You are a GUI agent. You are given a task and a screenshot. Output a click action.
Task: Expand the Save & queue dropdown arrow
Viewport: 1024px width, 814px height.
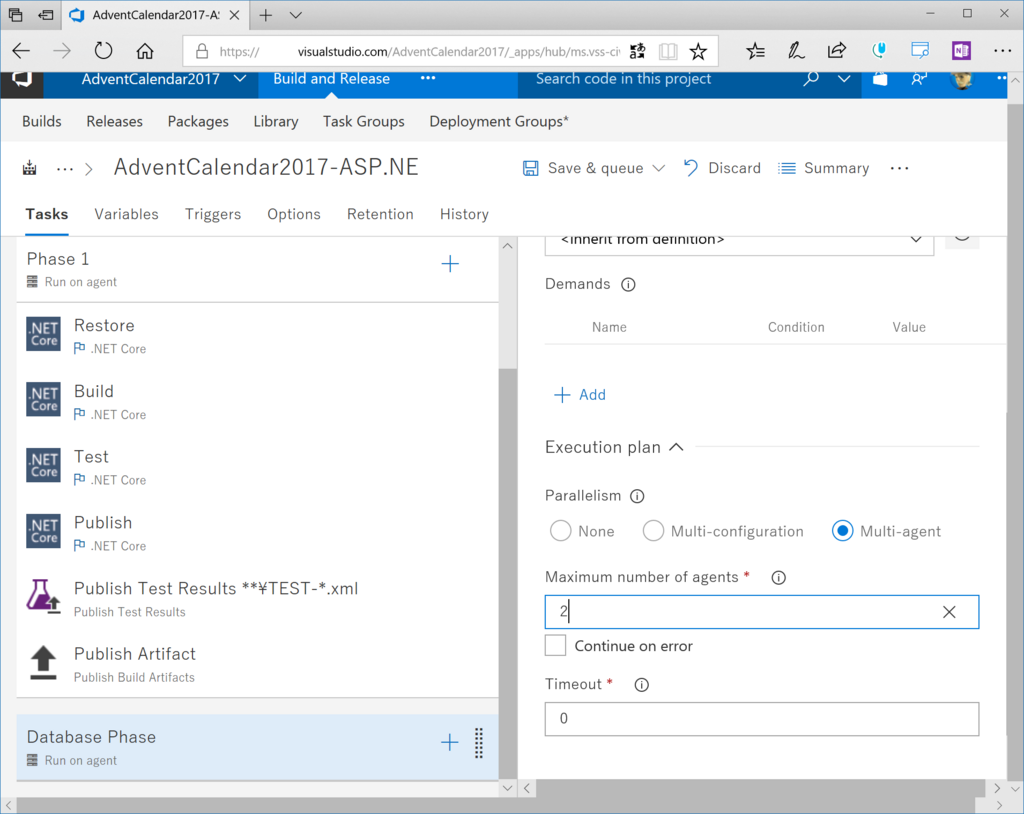click(x=659, y=169)
